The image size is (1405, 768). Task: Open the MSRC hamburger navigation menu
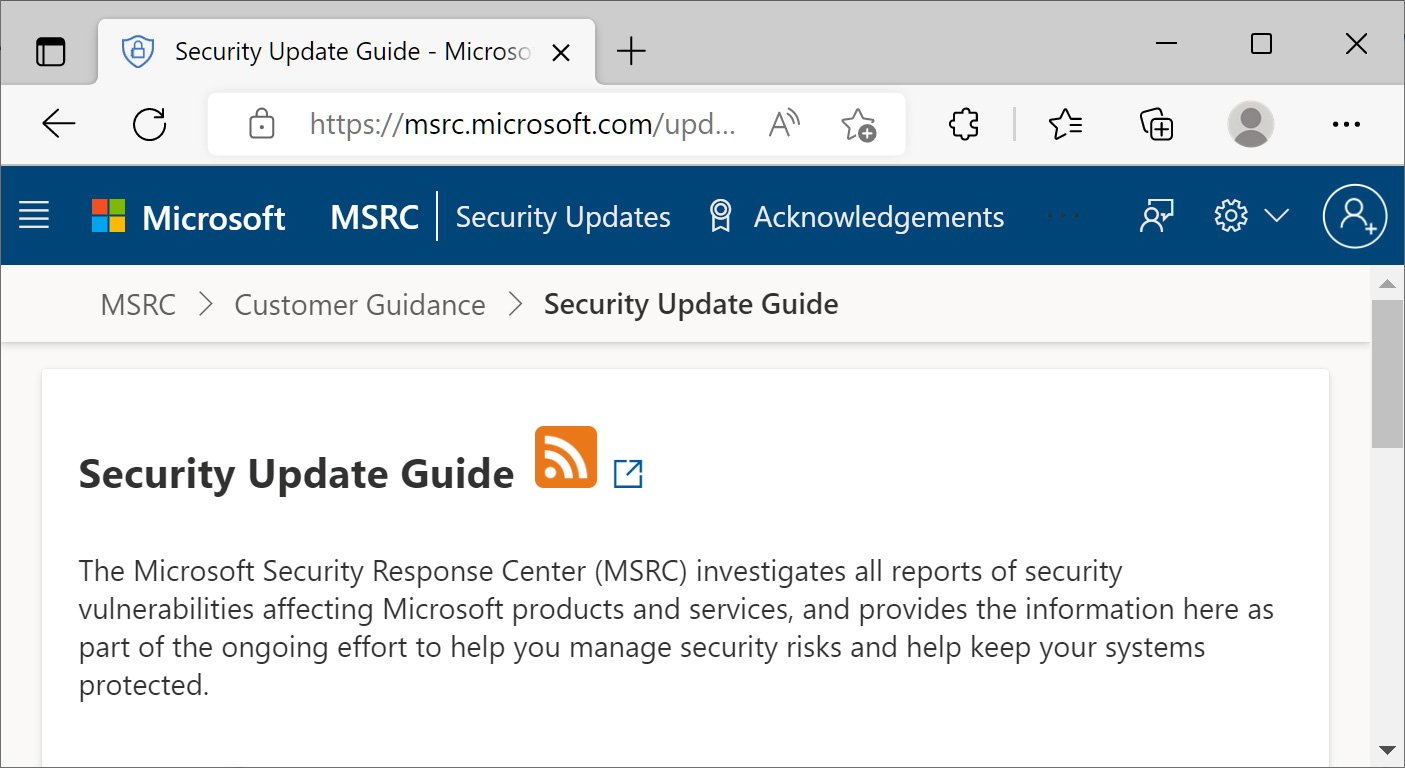click(x=34, y=215)
